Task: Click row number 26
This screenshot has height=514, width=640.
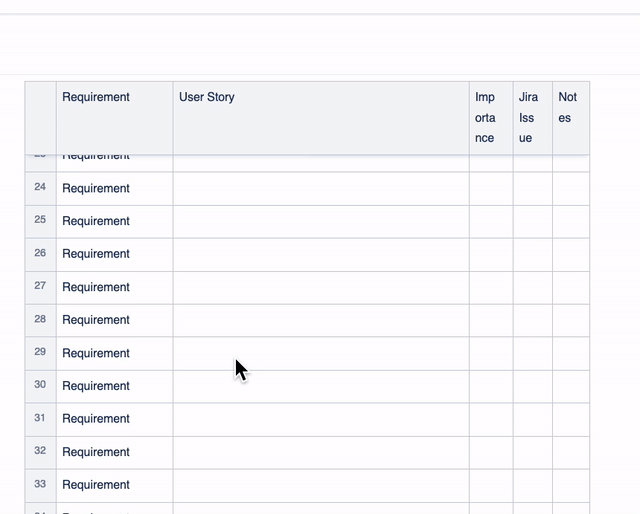Action: [40, 253]
